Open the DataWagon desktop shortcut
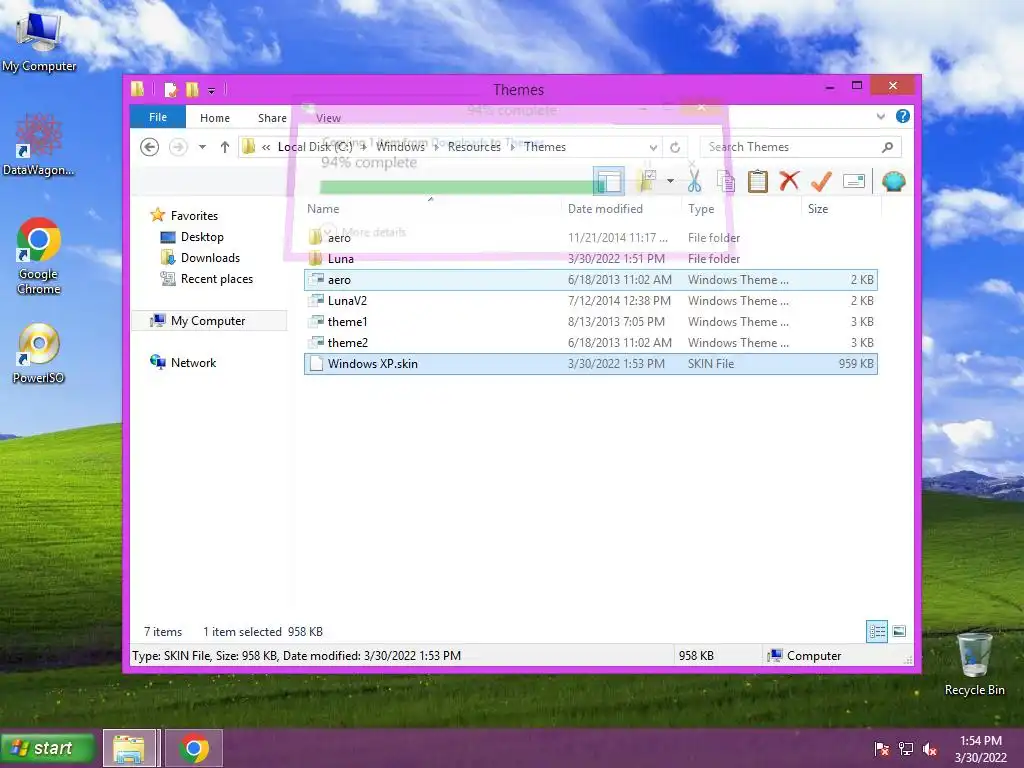 39,145
